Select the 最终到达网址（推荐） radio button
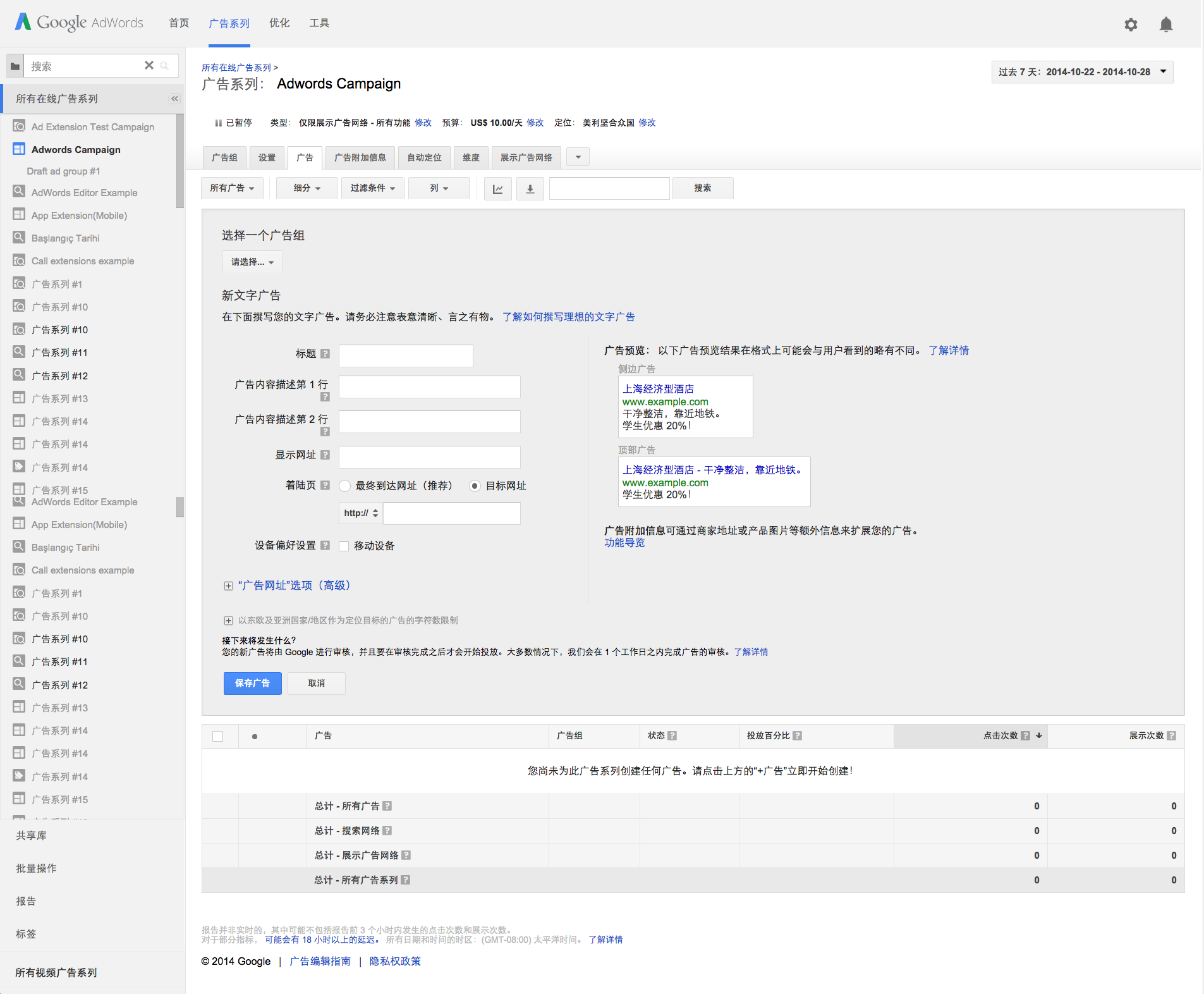 (x=345, y=486)
